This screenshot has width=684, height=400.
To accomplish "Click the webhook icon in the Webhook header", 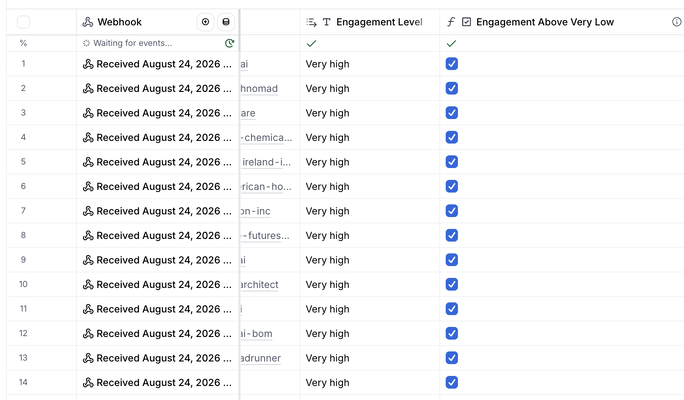I will tap(88, 22).
